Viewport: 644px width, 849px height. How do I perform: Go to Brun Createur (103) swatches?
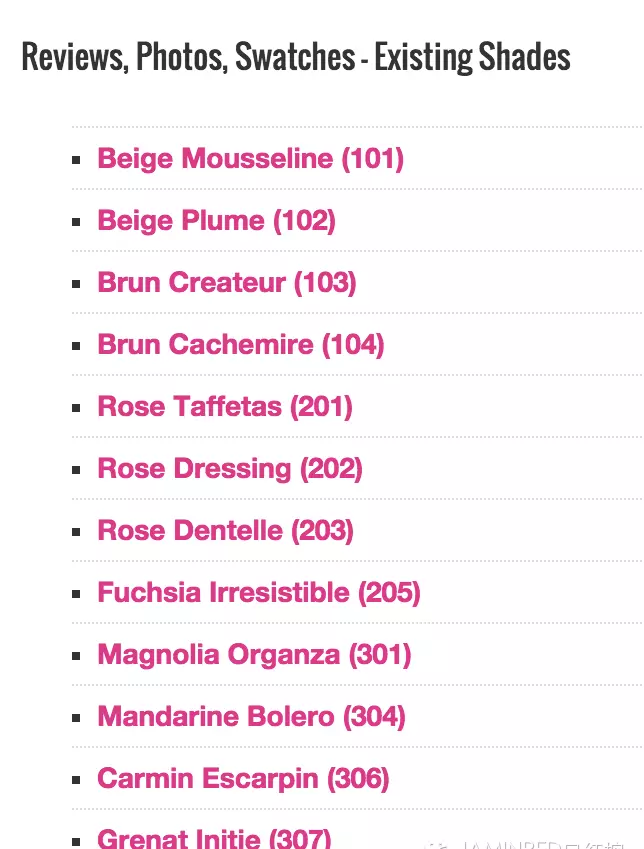pyautogui.click(x=227, y=283)
